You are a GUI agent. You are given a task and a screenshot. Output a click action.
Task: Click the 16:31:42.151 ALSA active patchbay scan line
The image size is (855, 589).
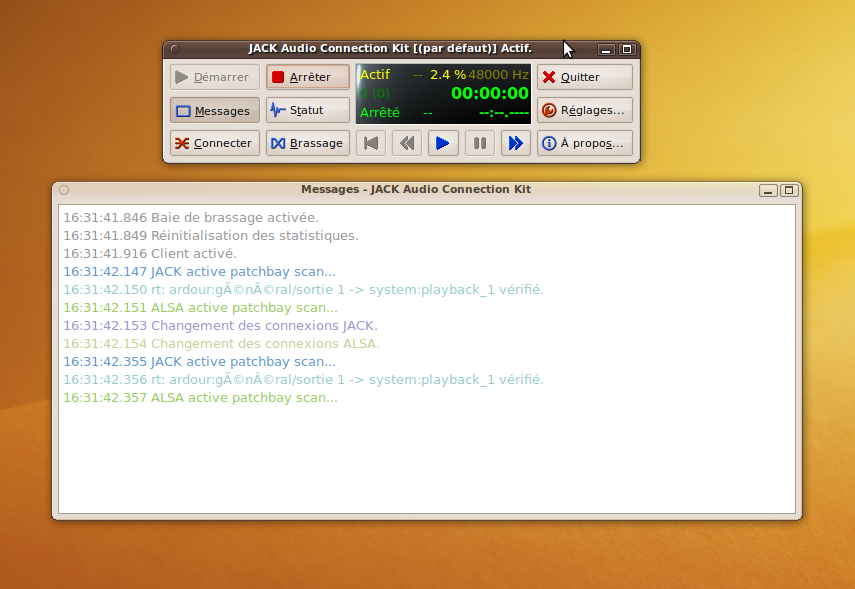click(x=201, y=308)
